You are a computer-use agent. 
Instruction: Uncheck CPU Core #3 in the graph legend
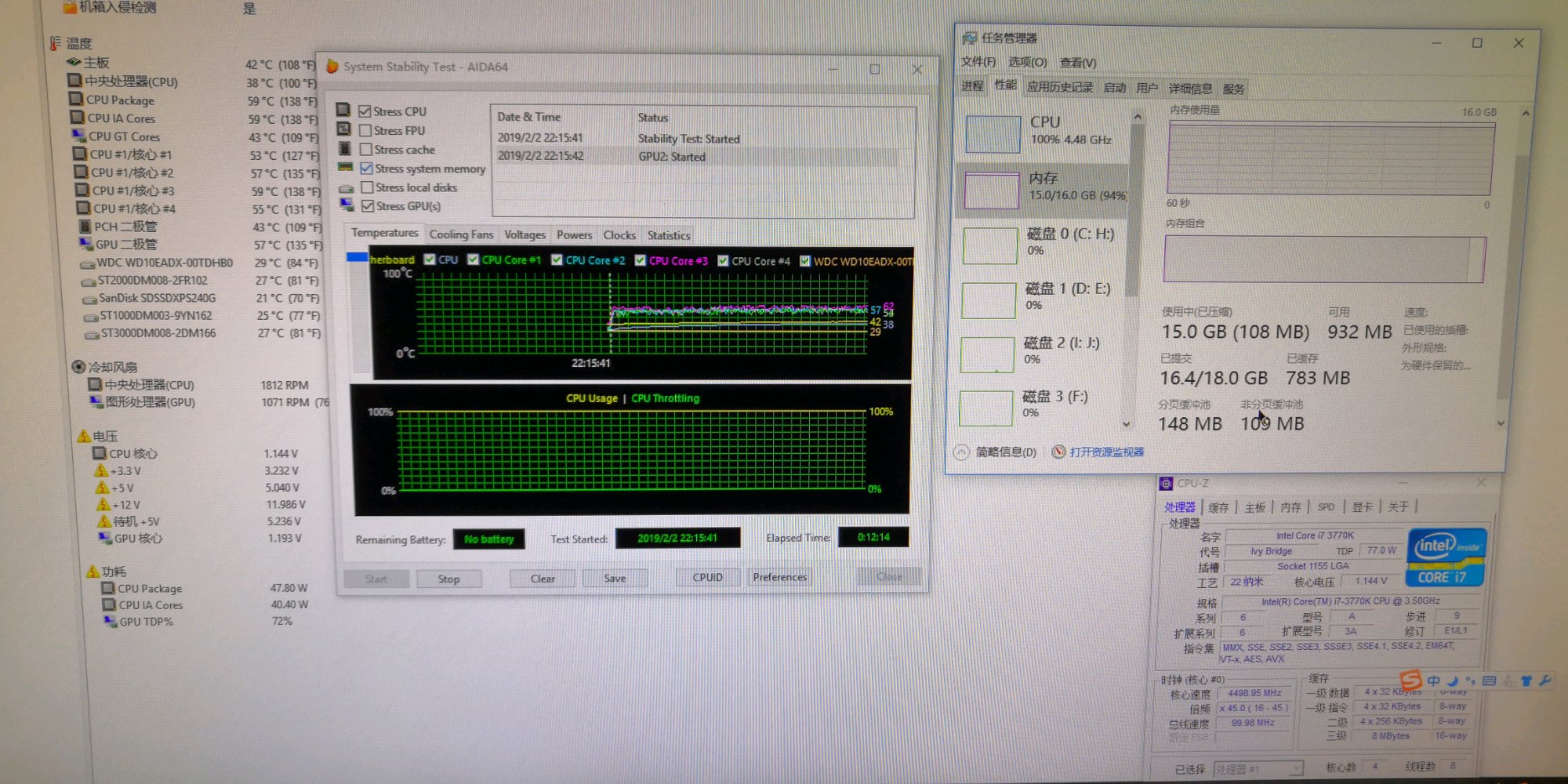point(640,260)
